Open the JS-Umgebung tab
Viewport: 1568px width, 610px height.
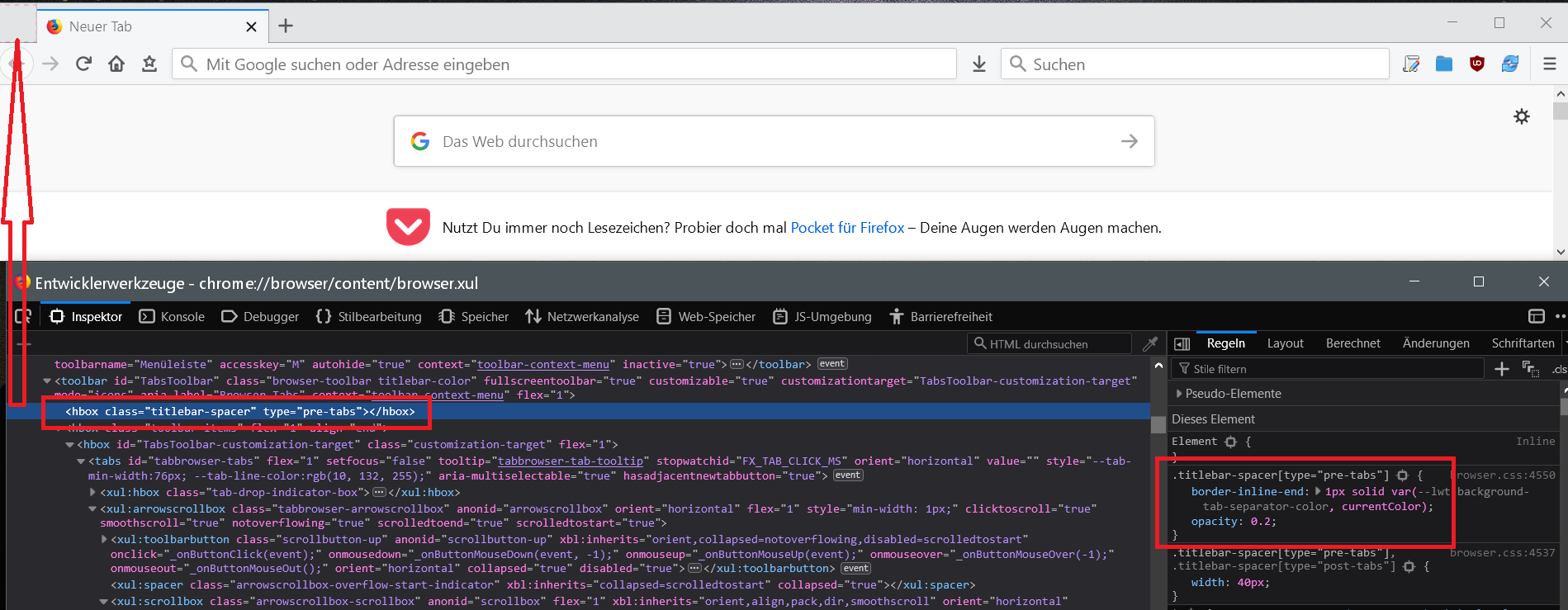click(x=822, y=316)
